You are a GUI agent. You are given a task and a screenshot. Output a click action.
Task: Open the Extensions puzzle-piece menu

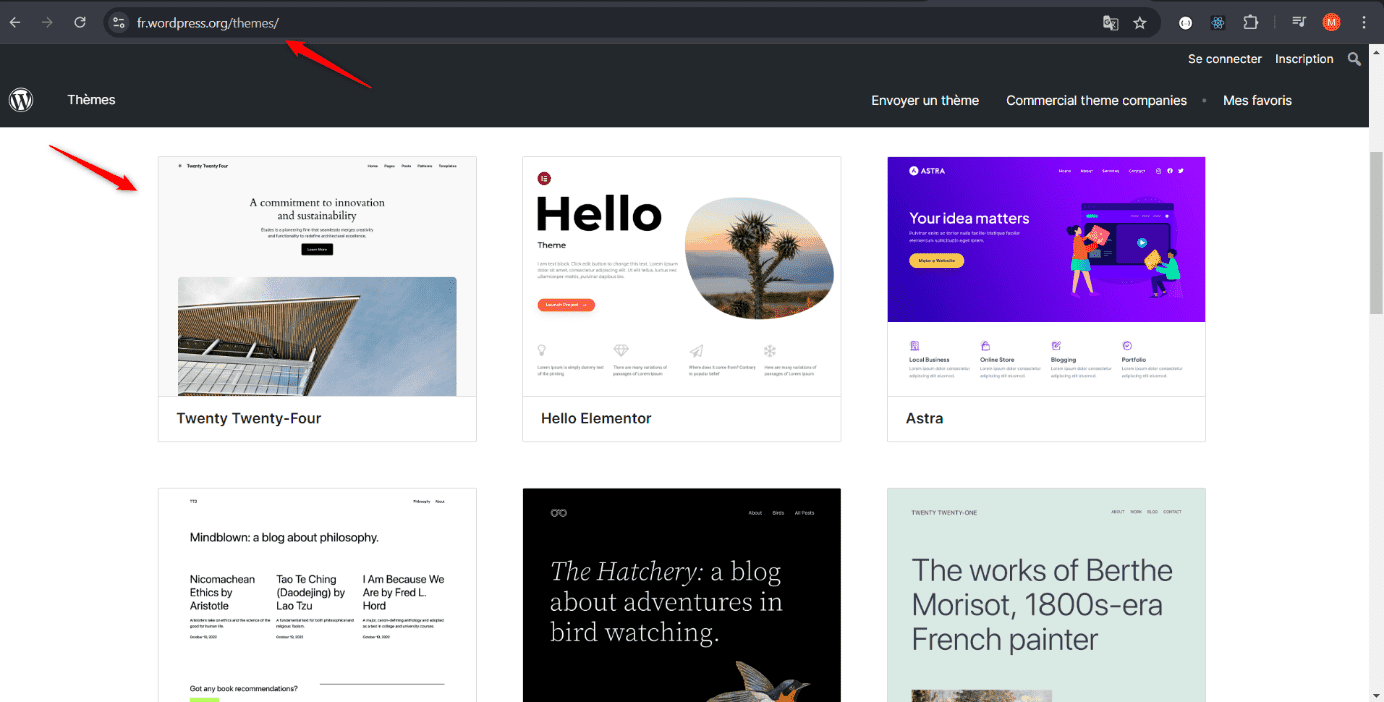pyautogui.click(x=1251, y=23)
